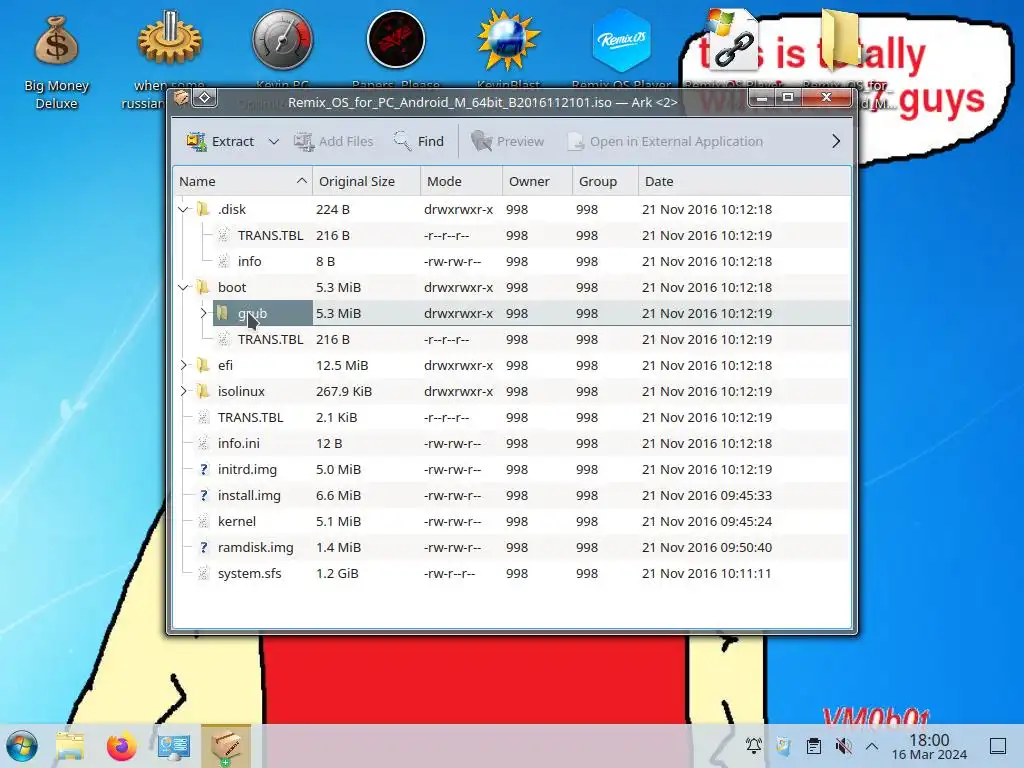Viewport: 1024px width, 768px height.
Task: Click the 1.2 GiB size cell
Action: [x=337, y=573]
